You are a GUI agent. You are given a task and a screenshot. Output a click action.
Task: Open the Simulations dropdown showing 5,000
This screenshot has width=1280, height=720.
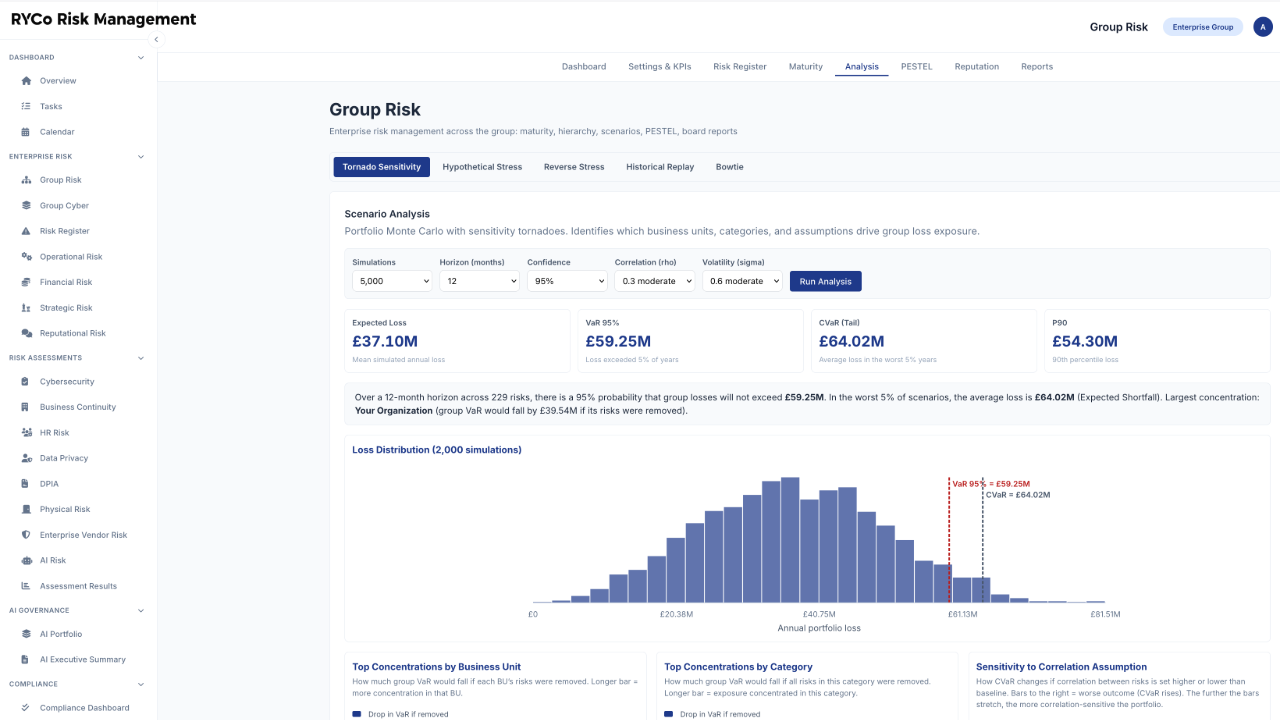pos(392,282)
